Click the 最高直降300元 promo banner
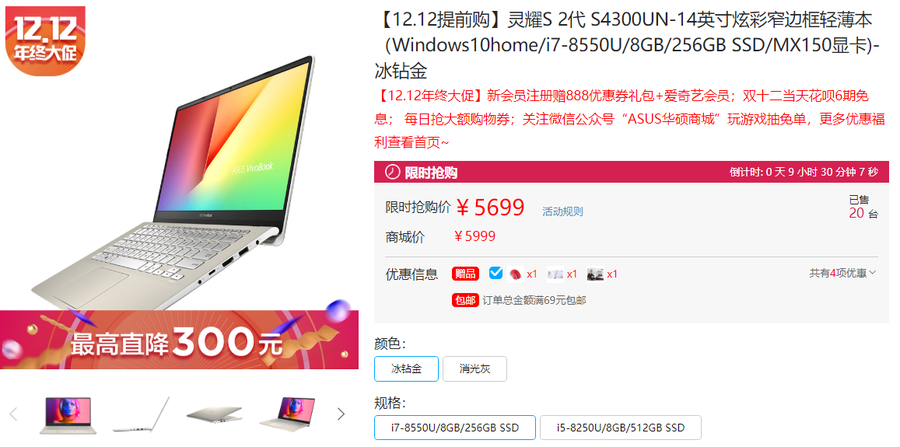Screen dimensions: 900x447 179,340
